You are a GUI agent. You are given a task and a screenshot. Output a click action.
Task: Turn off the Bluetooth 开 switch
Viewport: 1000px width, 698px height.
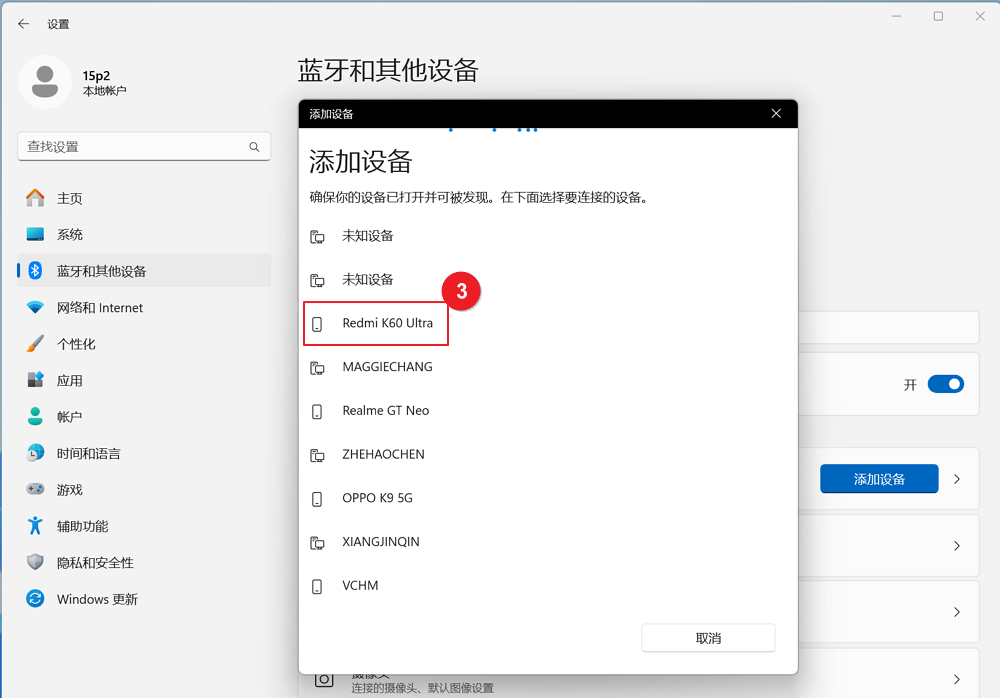[x=944, y=384]
